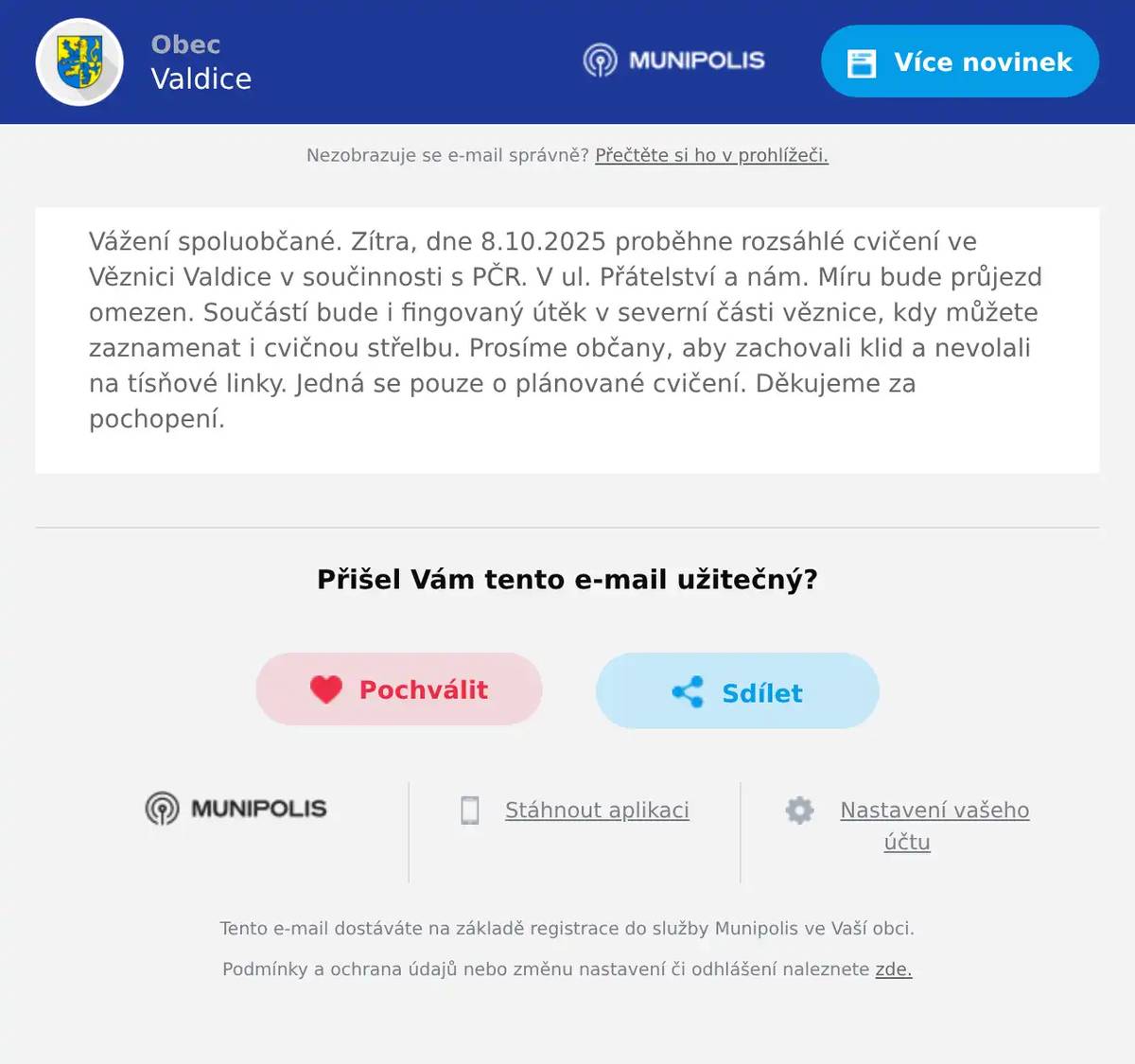Image resolution: width=1135 pixels, height=1064 pixels.
Task: Click the MUNIPOLIS antenna icon in the header
Action: click(600, 61)
